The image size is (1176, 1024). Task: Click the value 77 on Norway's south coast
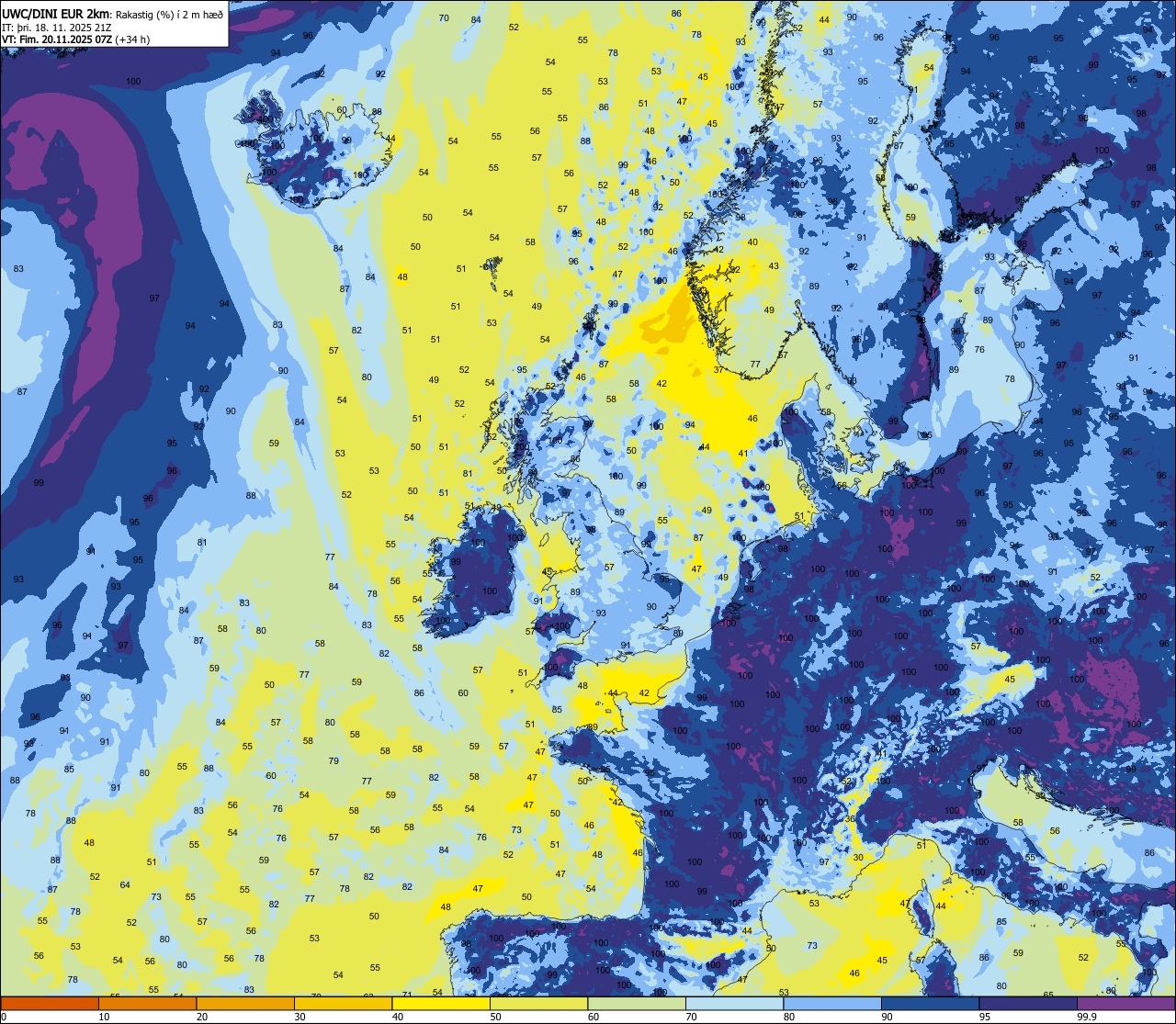[755, 364]
